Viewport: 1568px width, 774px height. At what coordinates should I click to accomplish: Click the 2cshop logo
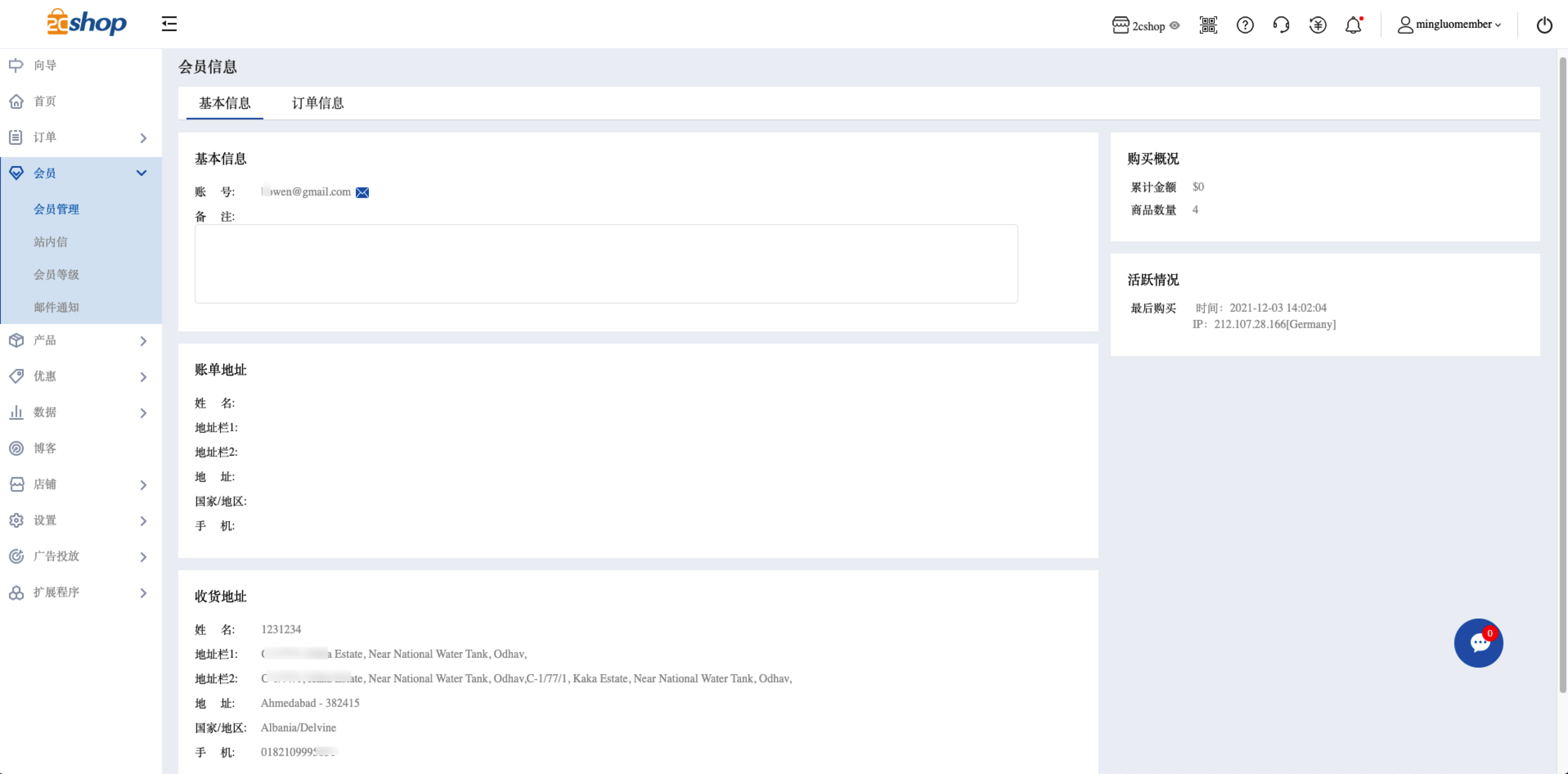(86, 22)
